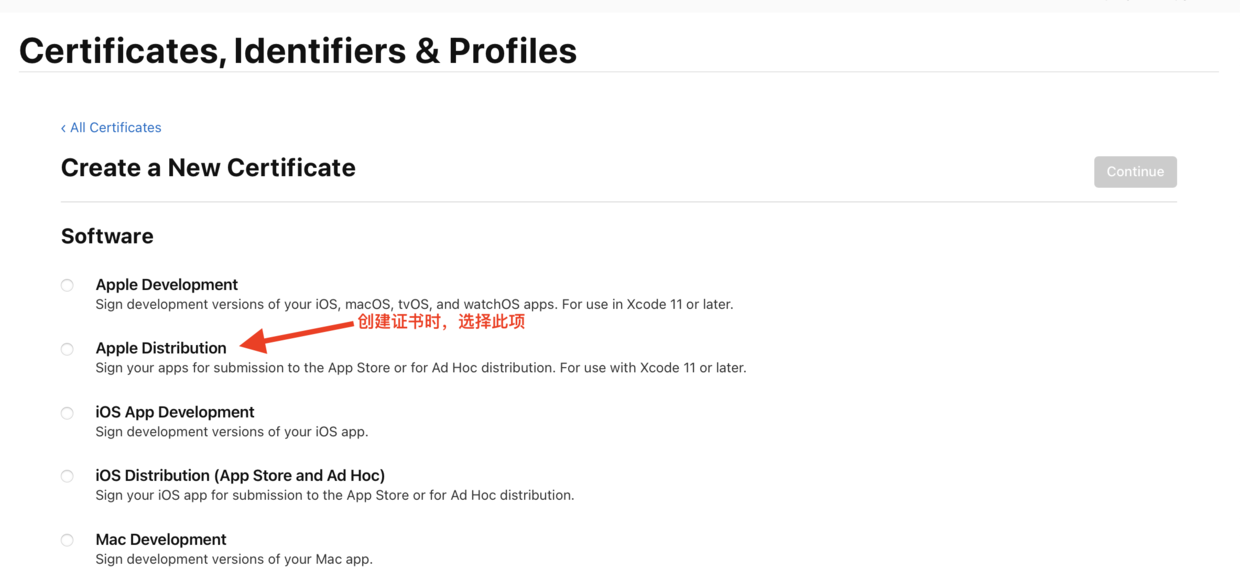
Task: Click the description under Apple Distribution
Action: 421,368
